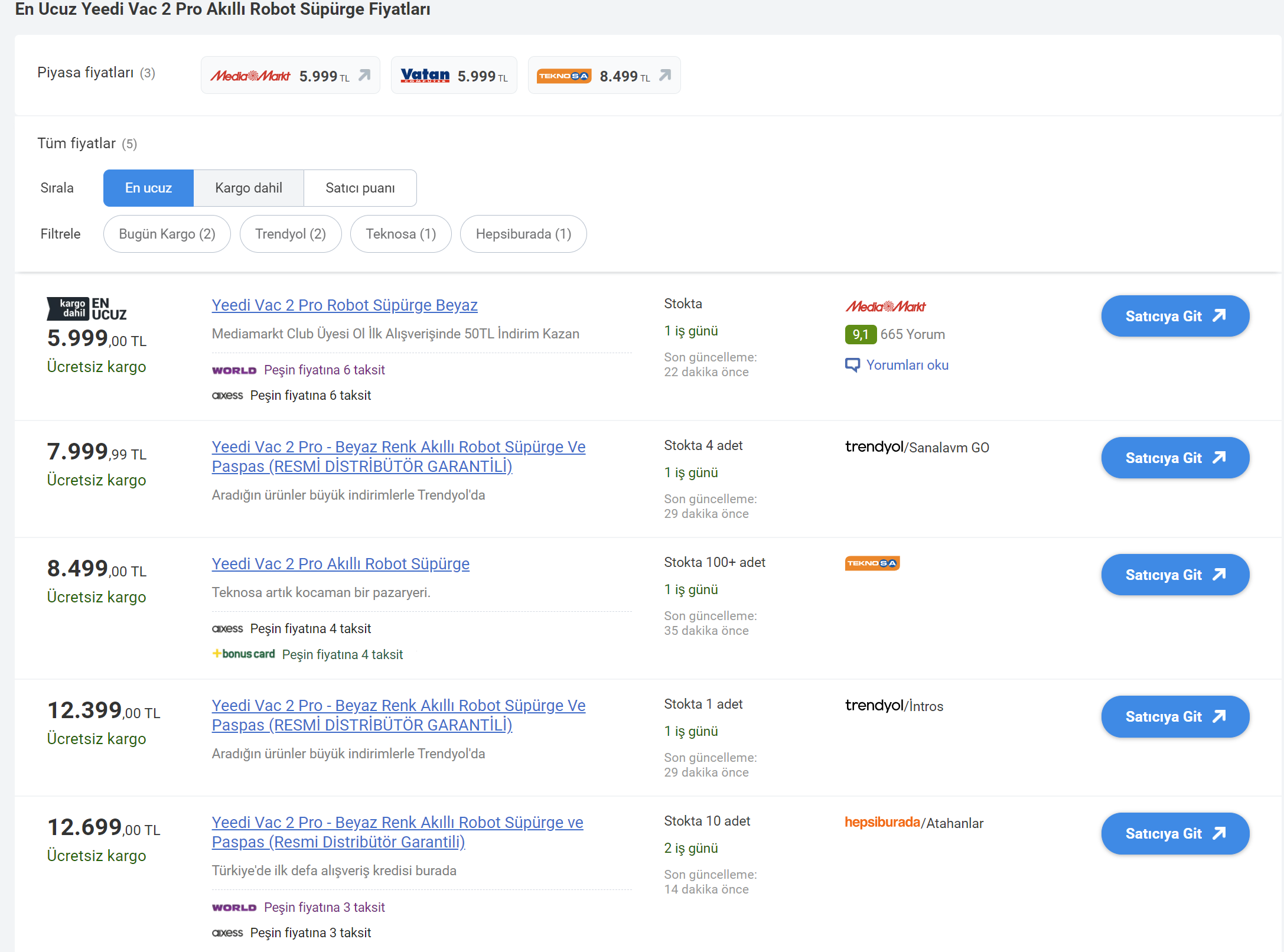
Task: Sort by Kargo dahil
Action: coord(249,188)
